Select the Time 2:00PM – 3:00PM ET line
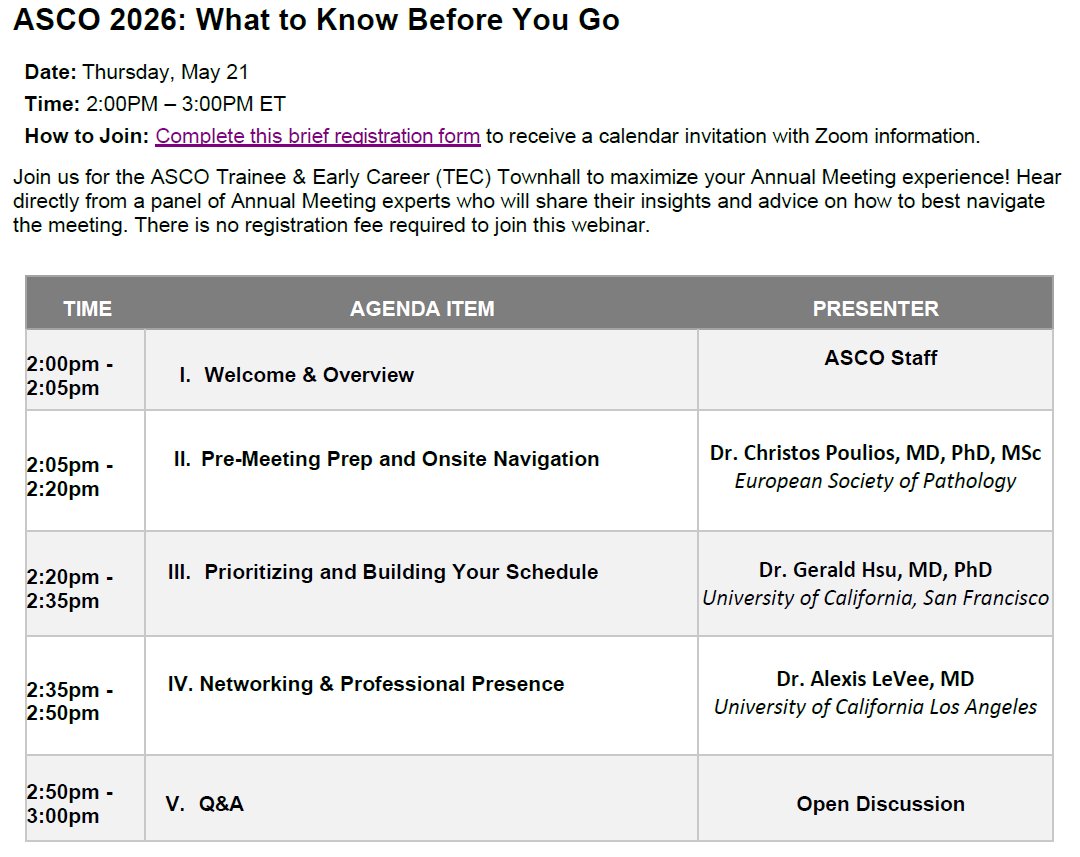The image size is (1080, 857). tap(155, 104)
